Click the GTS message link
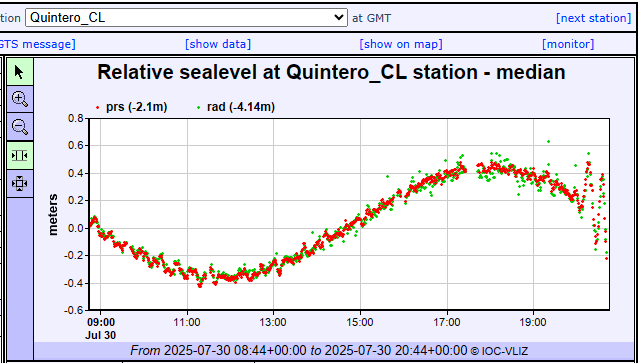 click(x=37, y=44)
